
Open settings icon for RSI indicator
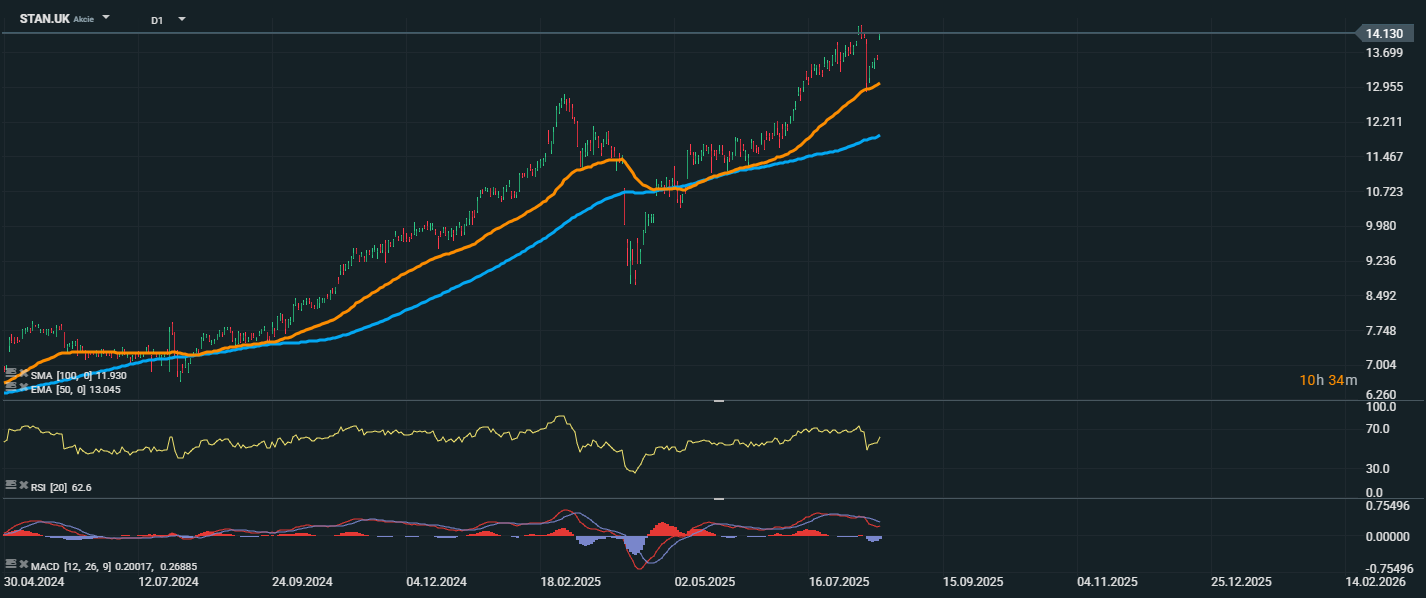(x=11, y=485)
